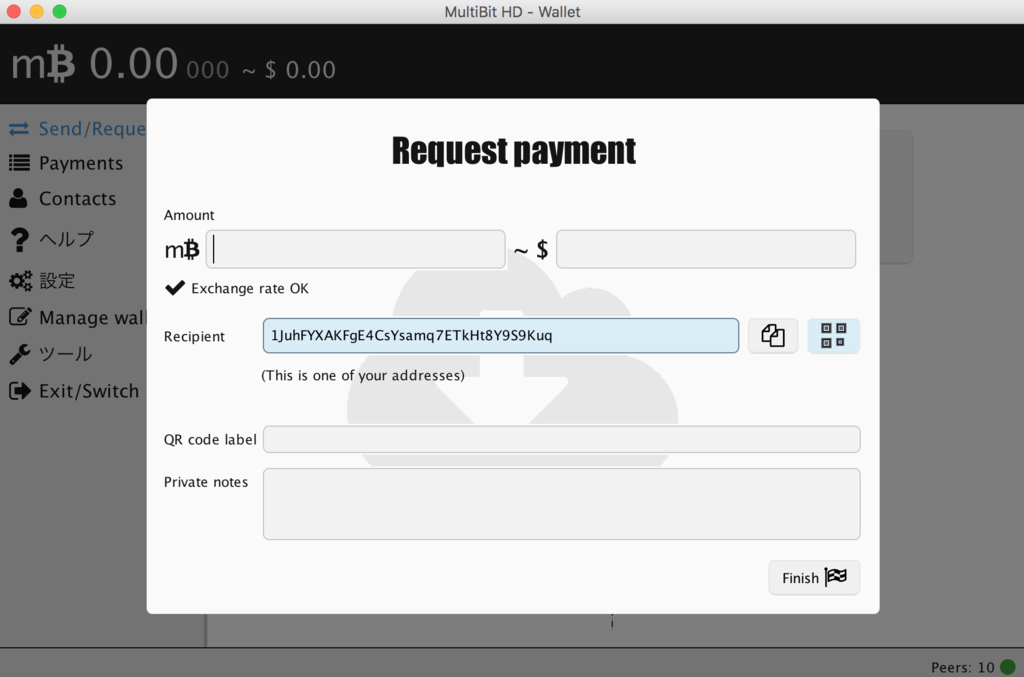Screen dimensions: 1024x677
Task: Focus the mB amount input field
Action: 355,249
